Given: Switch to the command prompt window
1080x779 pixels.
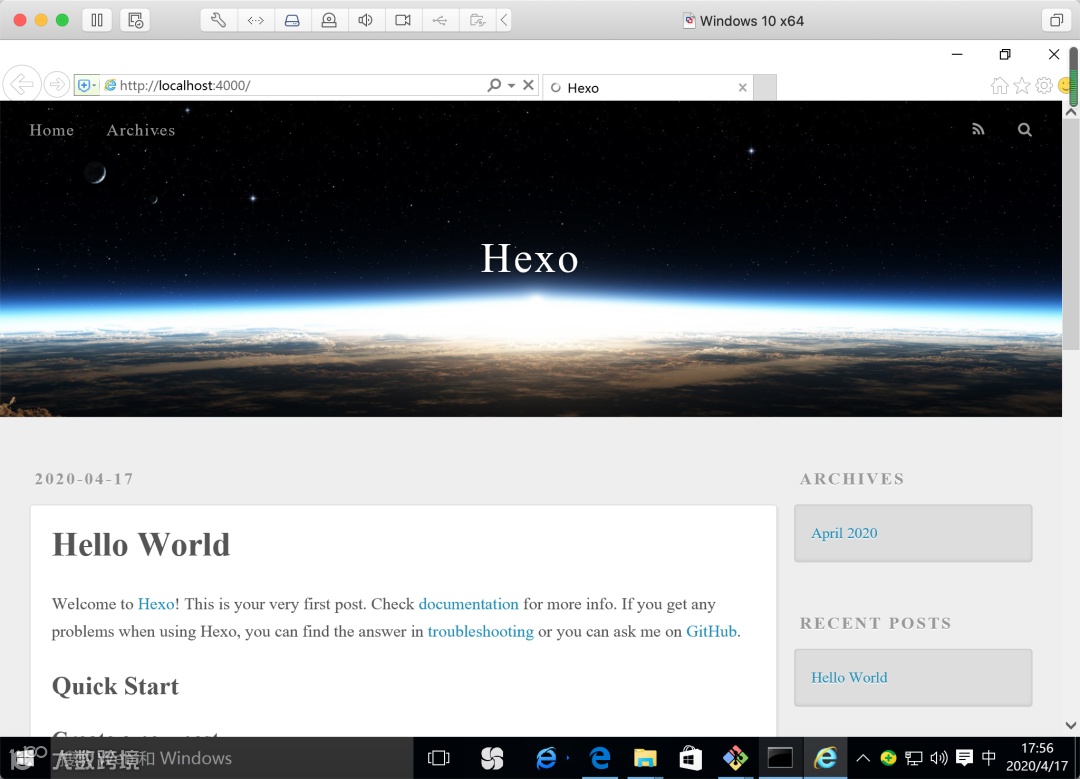Looking at the screenshot, I should coord(780,758).
